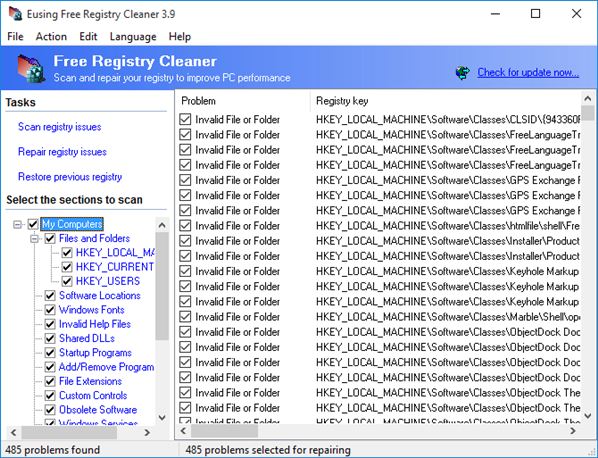Click results list scroll down arrow

(x=588, y=416)
